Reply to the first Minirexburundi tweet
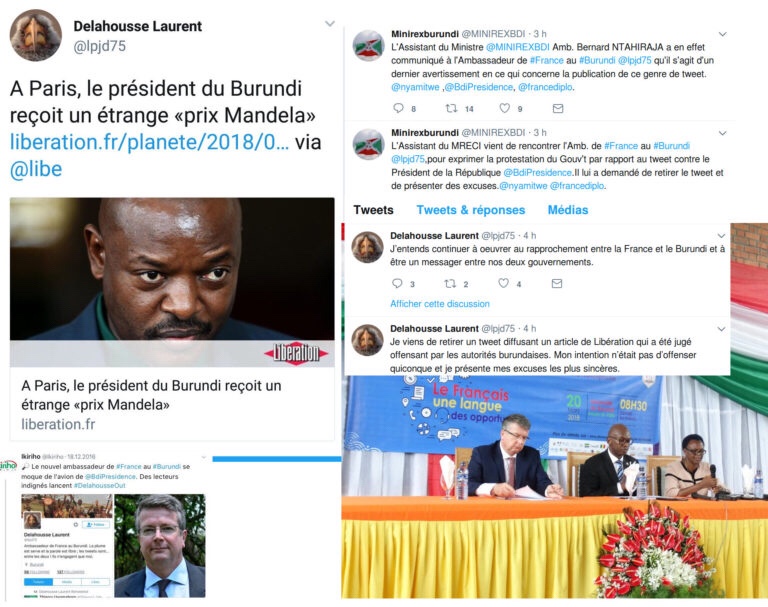The image size is (768, 607). (398, 108)
